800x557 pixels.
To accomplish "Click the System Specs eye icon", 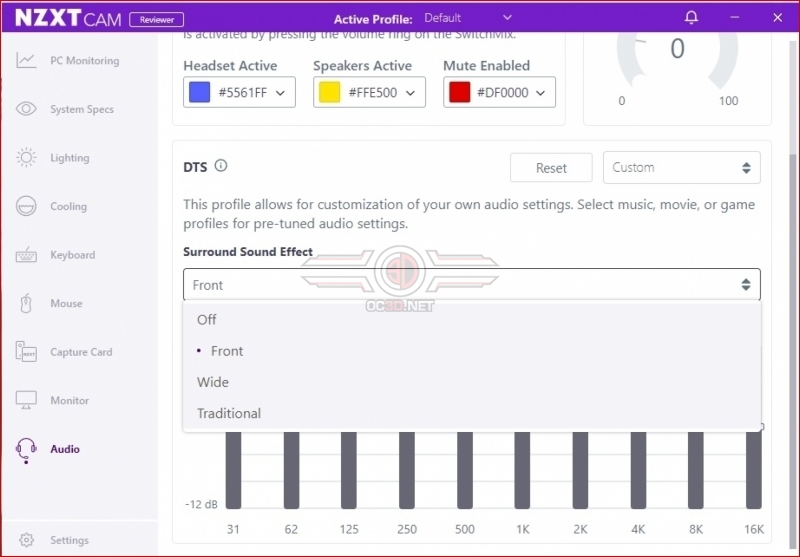I will coord(26,109).
